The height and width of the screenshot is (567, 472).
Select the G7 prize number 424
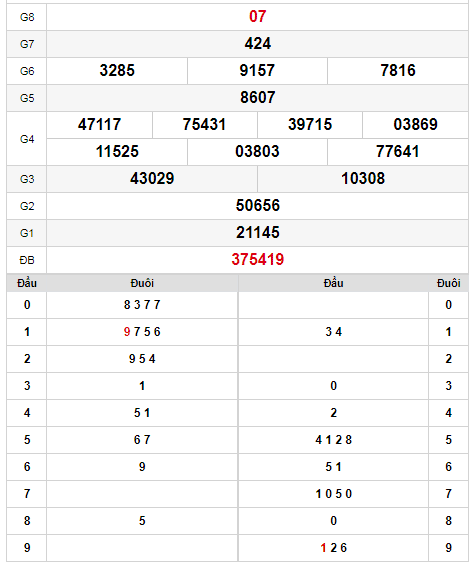(258, 44)
